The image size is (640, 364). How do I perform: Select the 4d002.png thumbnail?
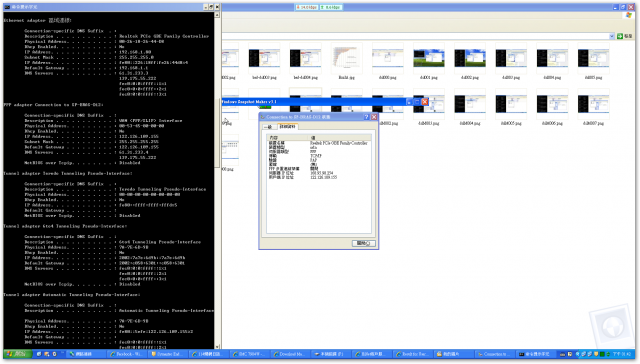click(470, 59)
